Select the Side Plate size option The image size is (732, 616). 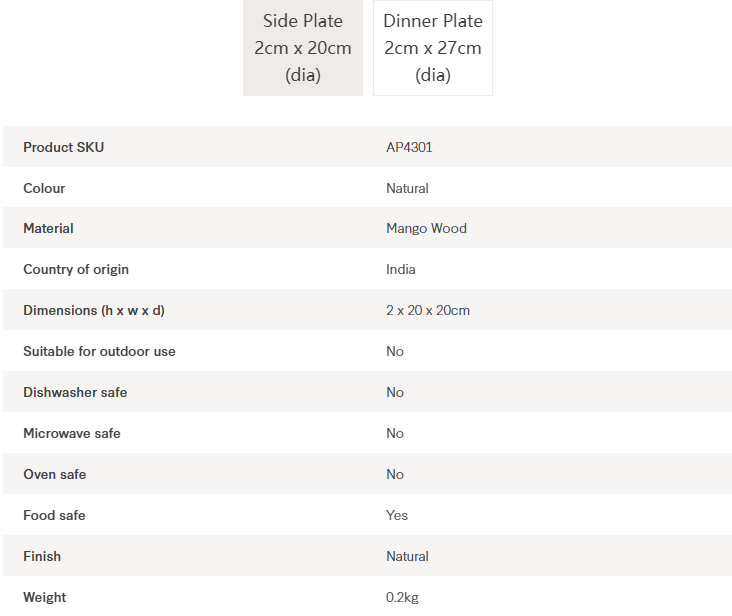302,48
